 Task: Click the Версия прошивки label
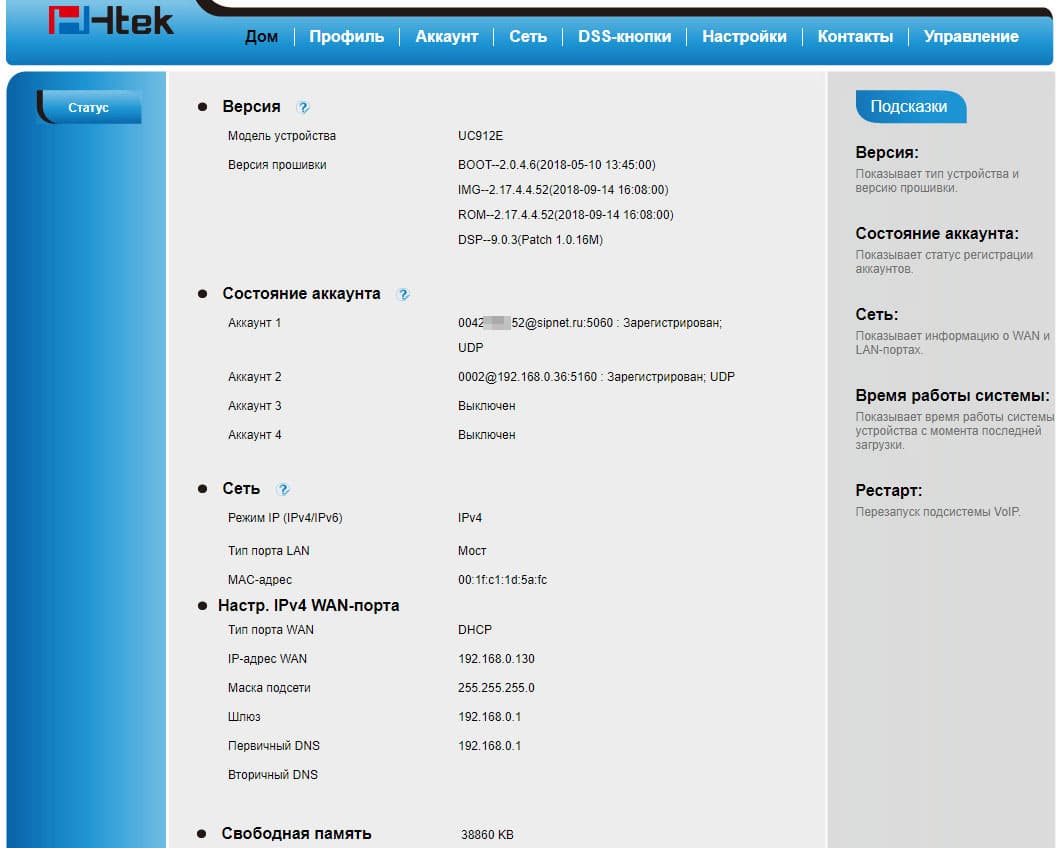[277, 165]
